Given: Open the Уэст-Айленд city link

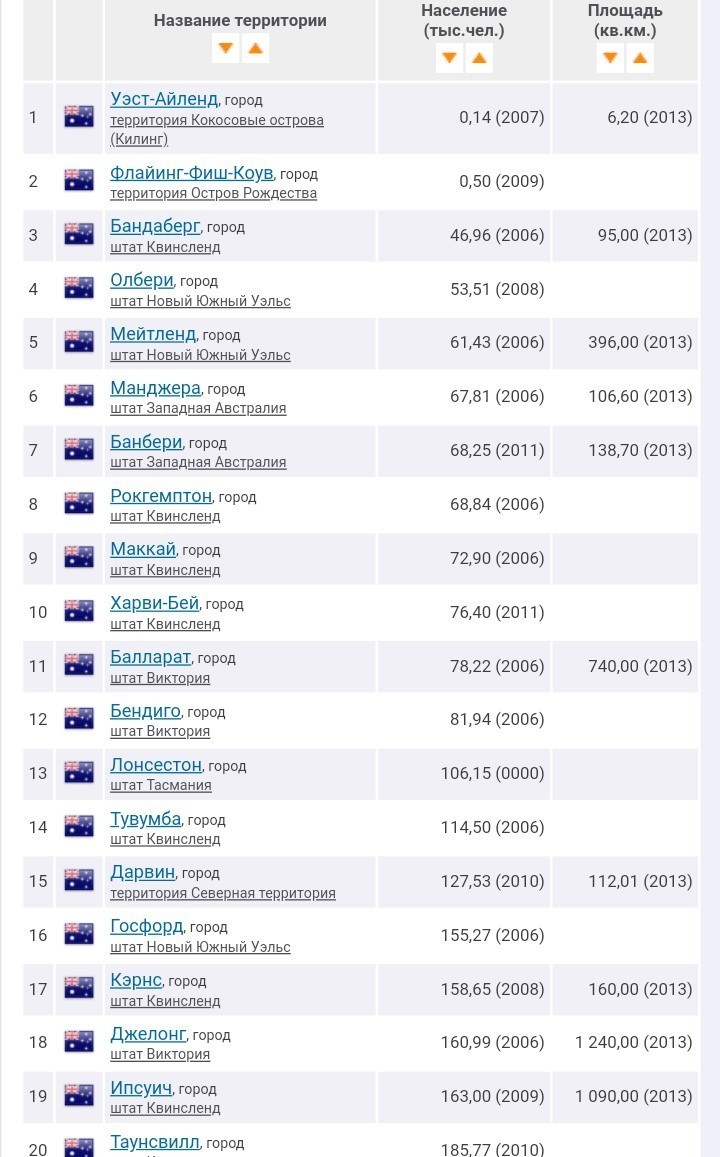Looking at the screenshot, I should click(x=164, y=99).
